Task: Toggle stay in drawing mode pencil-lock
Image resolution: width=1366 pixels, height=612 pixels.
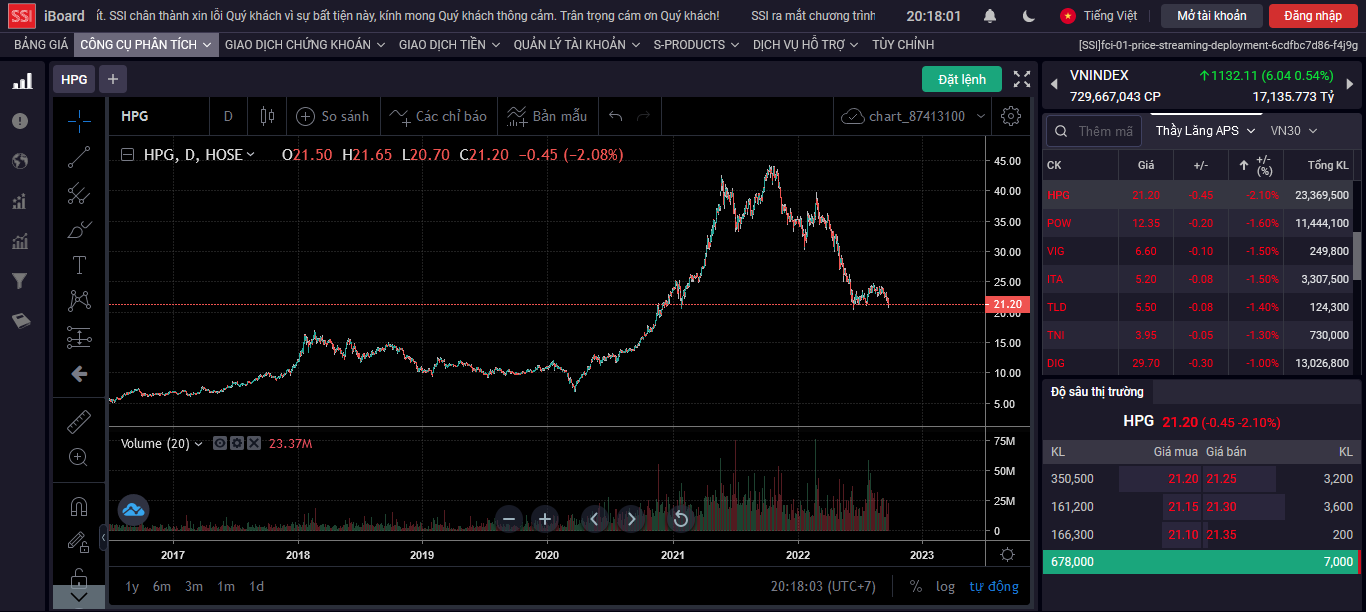Action: (79, 542)
